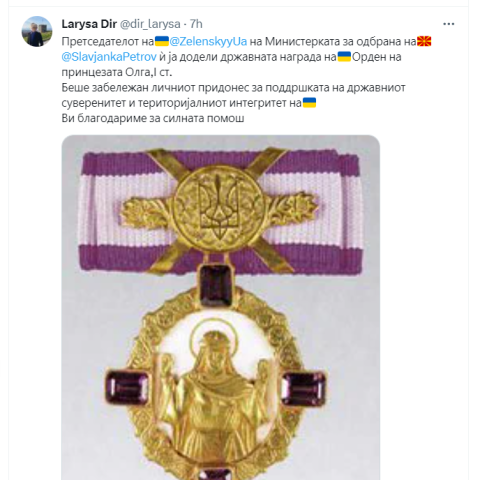Click the sentence starting Беше забележан
The image size is (480, 480).
[x=233, y=95]
